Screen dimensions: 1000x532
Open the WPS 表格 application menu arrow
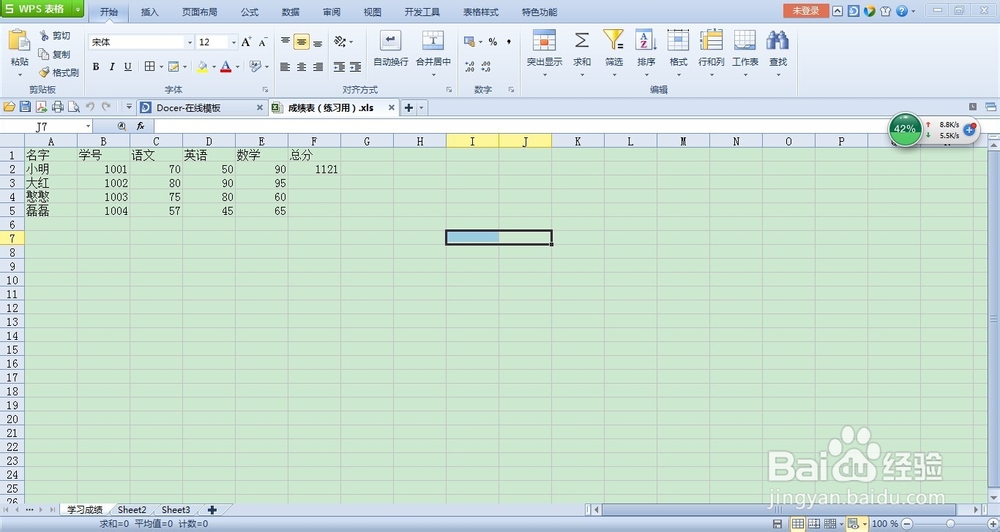78,9
